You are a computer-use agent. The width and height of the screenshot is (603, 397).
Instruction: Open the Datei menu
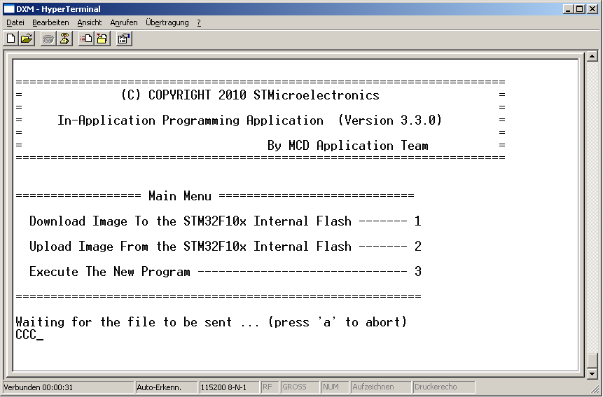point(15,22)
